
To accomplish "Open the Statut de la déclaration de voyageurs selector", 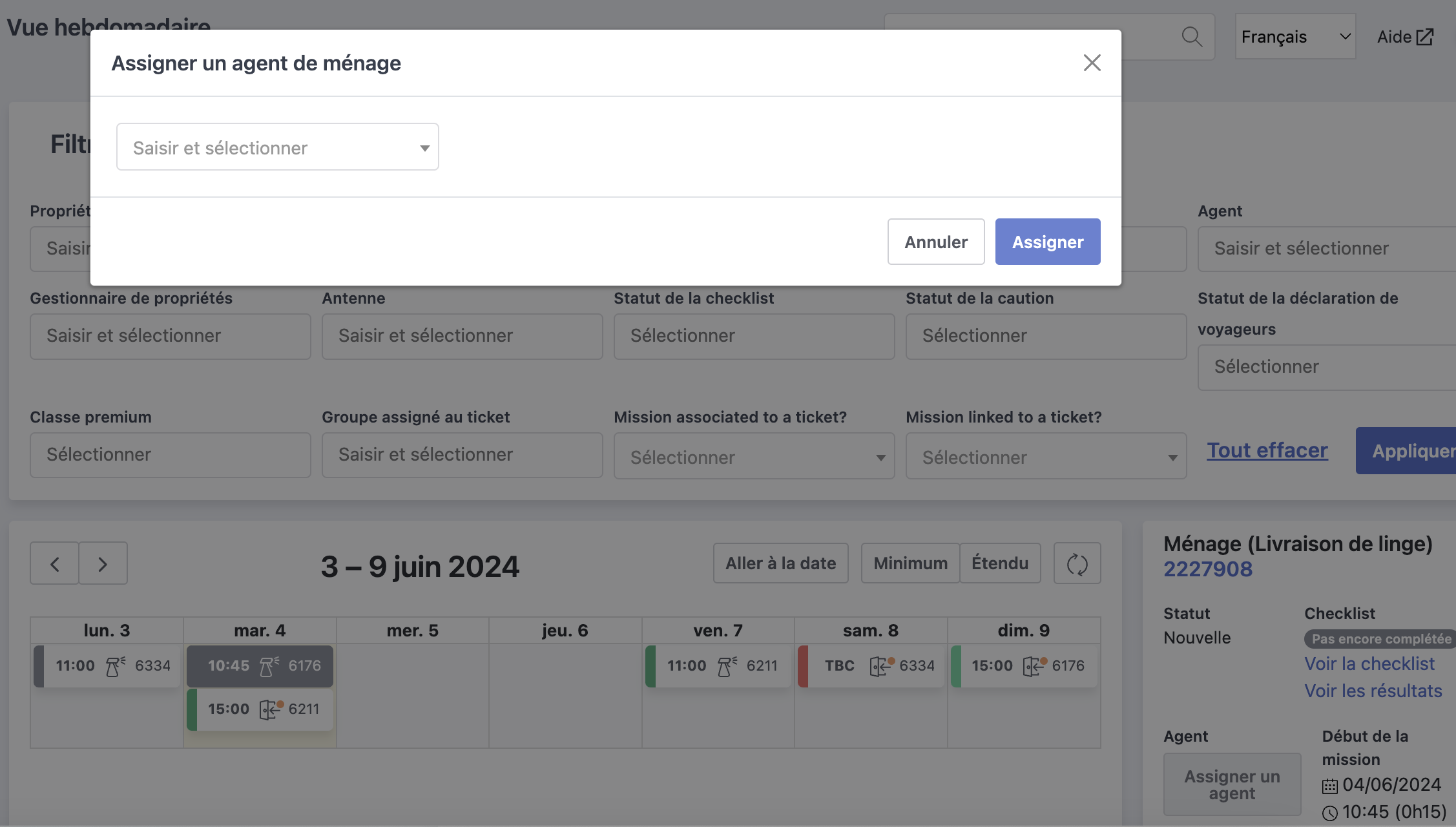I will tap(1327, 367).
